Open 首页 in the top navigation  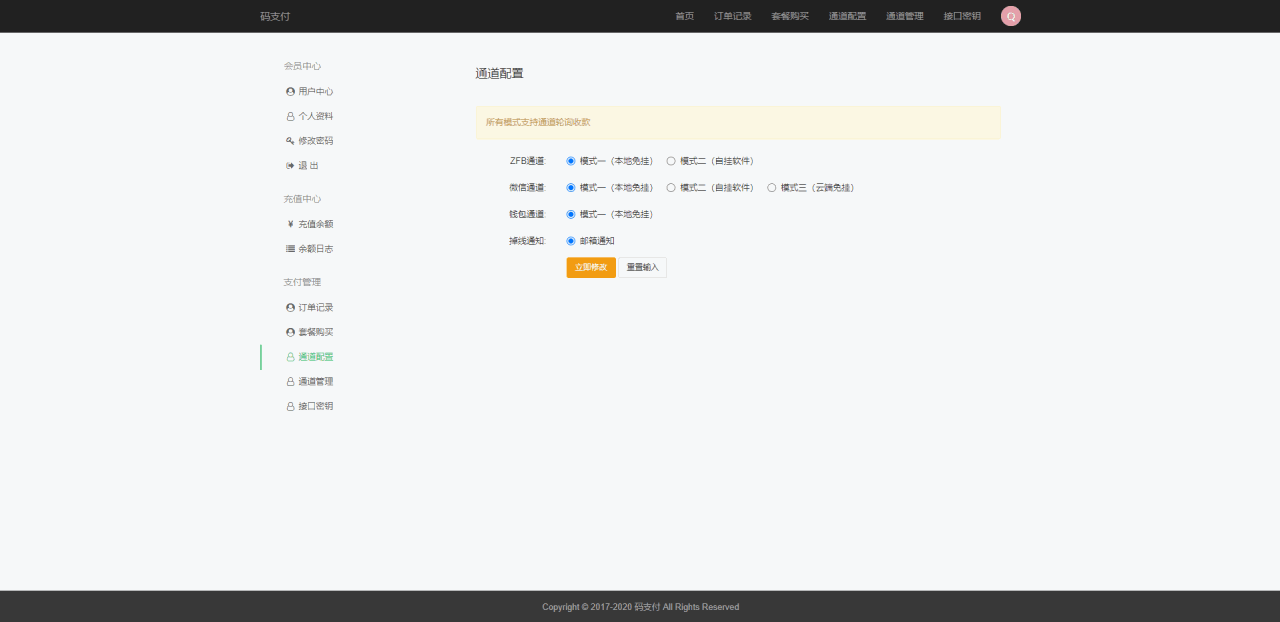point(684,16)
